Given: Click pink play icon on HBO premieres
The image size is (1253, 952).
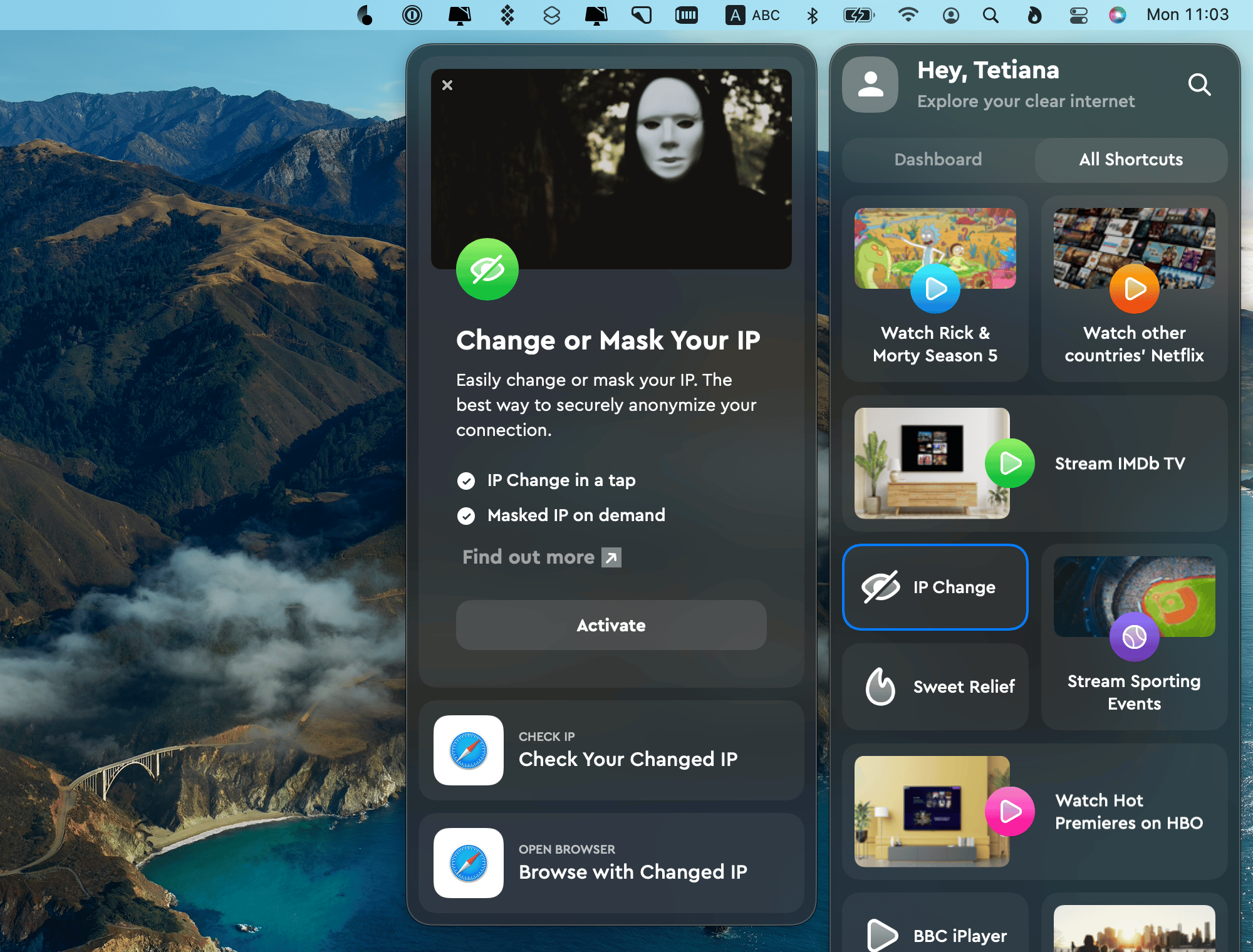Looking at the screenshot, I should tap(1010, 812).
